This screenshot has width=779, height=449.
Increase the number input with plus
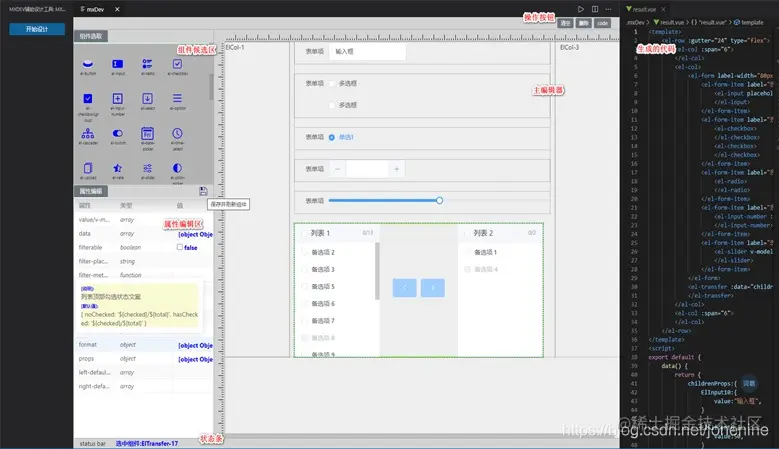396,169
